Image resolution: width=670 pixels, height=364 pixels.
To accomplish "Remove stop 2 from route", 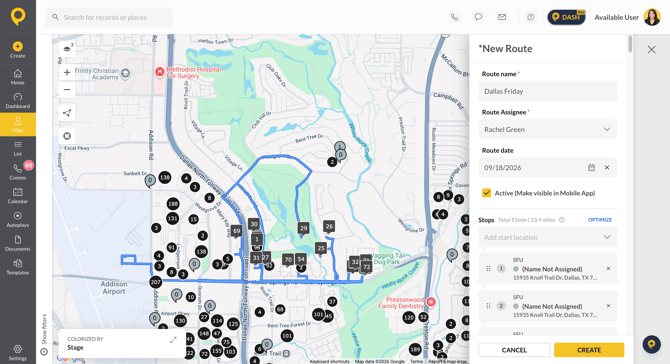I will tap(608, 306).
